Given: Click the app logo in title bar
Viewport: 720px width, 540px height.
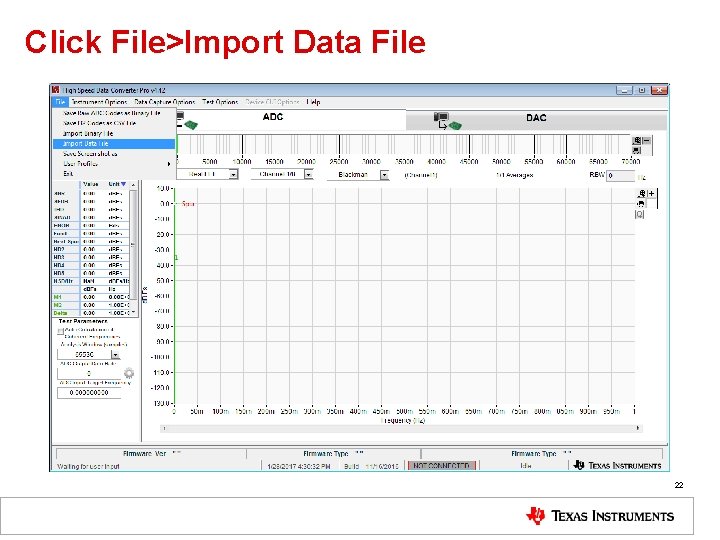Looking at the screenshot, I should [x=56, y=90].
